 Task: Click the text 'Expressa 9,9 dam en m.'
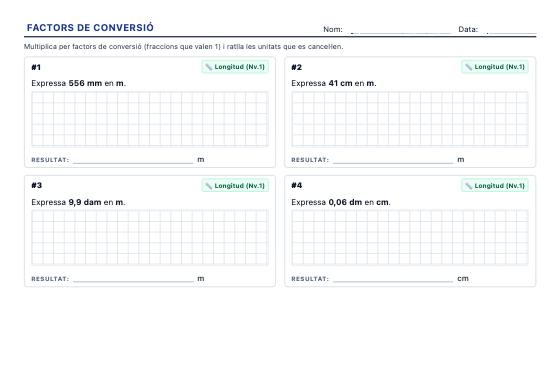pyautogui.click(x=78, y=202)
